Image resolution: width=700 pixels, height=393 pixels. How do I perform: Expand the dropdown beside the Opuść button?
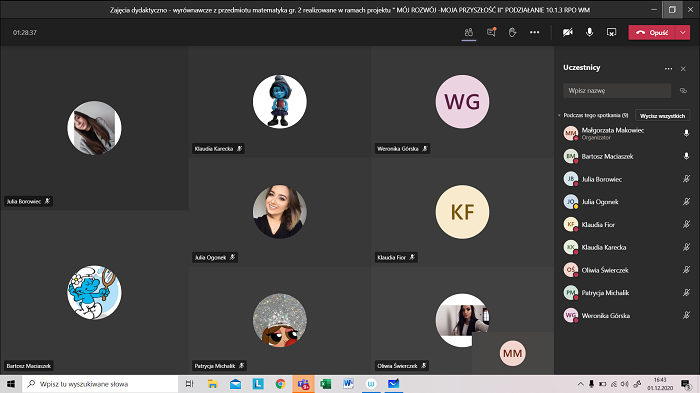pos(683,33)
